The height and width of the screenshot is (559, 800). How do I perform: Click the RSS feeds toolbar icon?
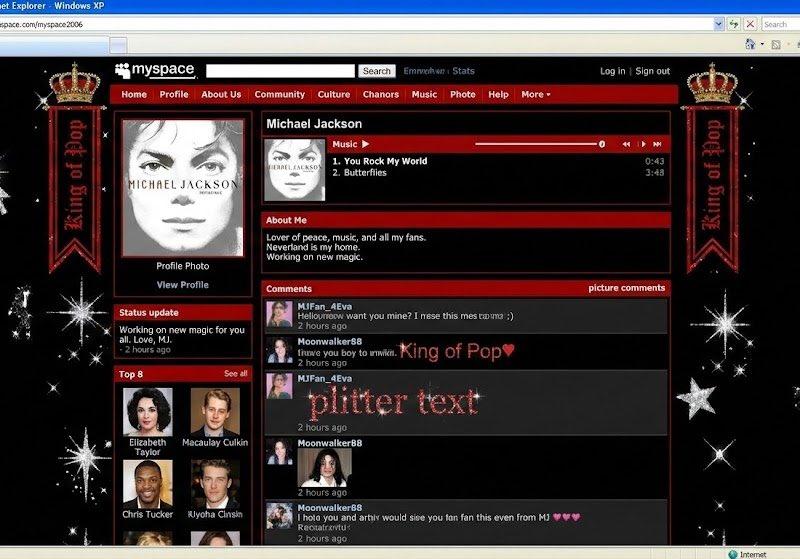[x=776, y=45]
